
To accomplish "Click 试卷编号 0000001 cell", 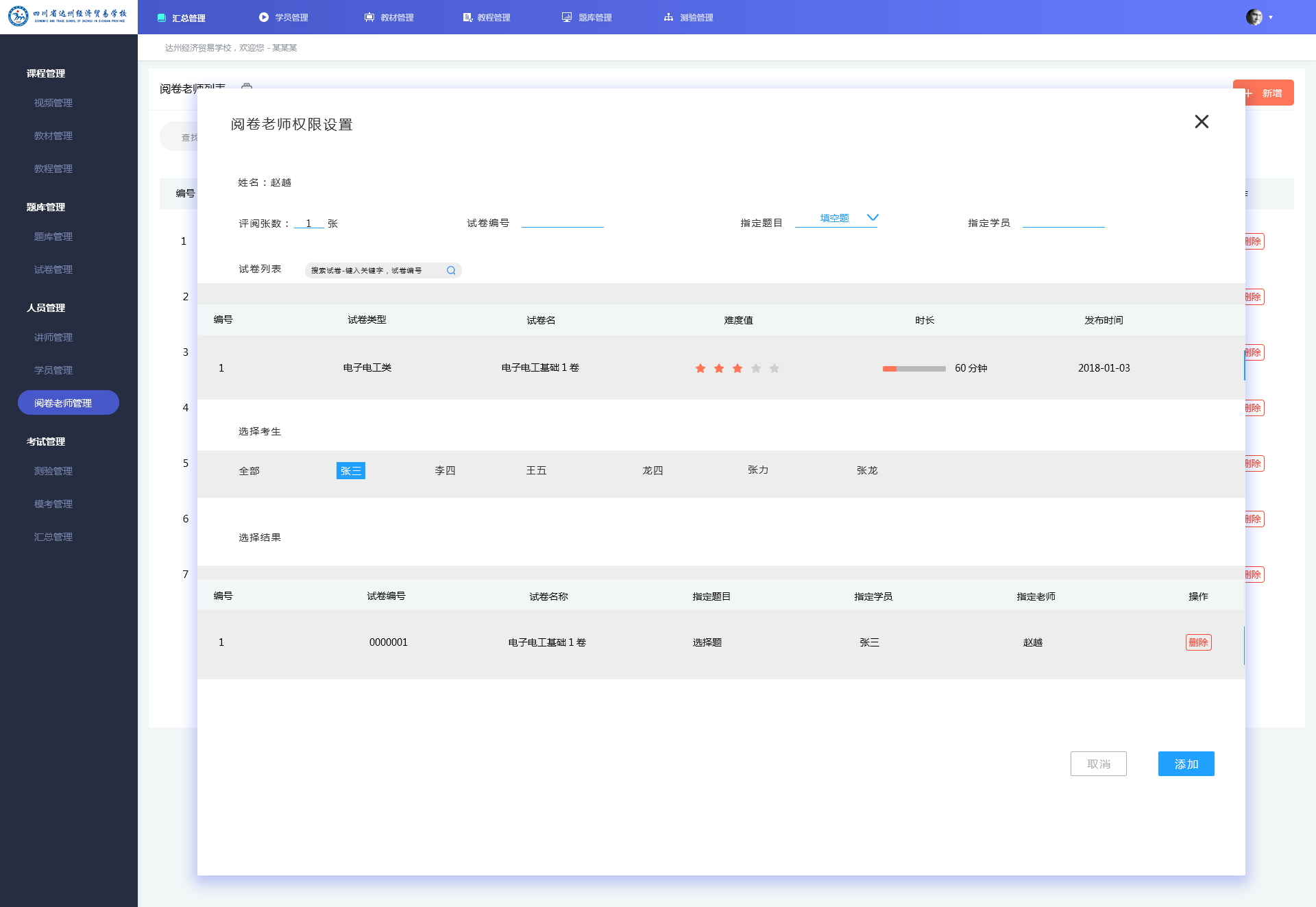I will [388, 642].
